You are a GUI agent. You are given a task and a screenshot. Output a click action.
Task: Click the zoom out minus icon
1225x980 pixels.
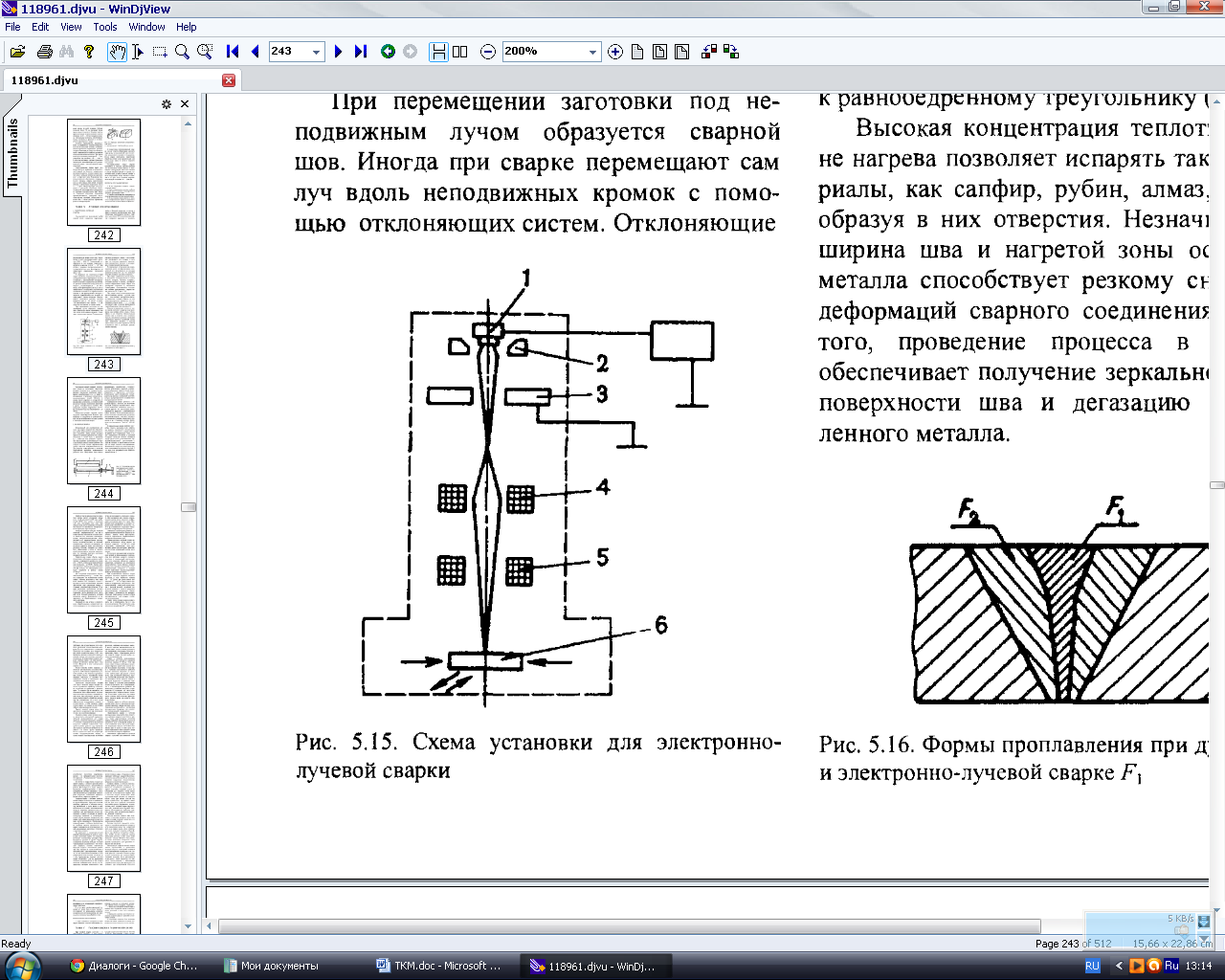[488, 52]
